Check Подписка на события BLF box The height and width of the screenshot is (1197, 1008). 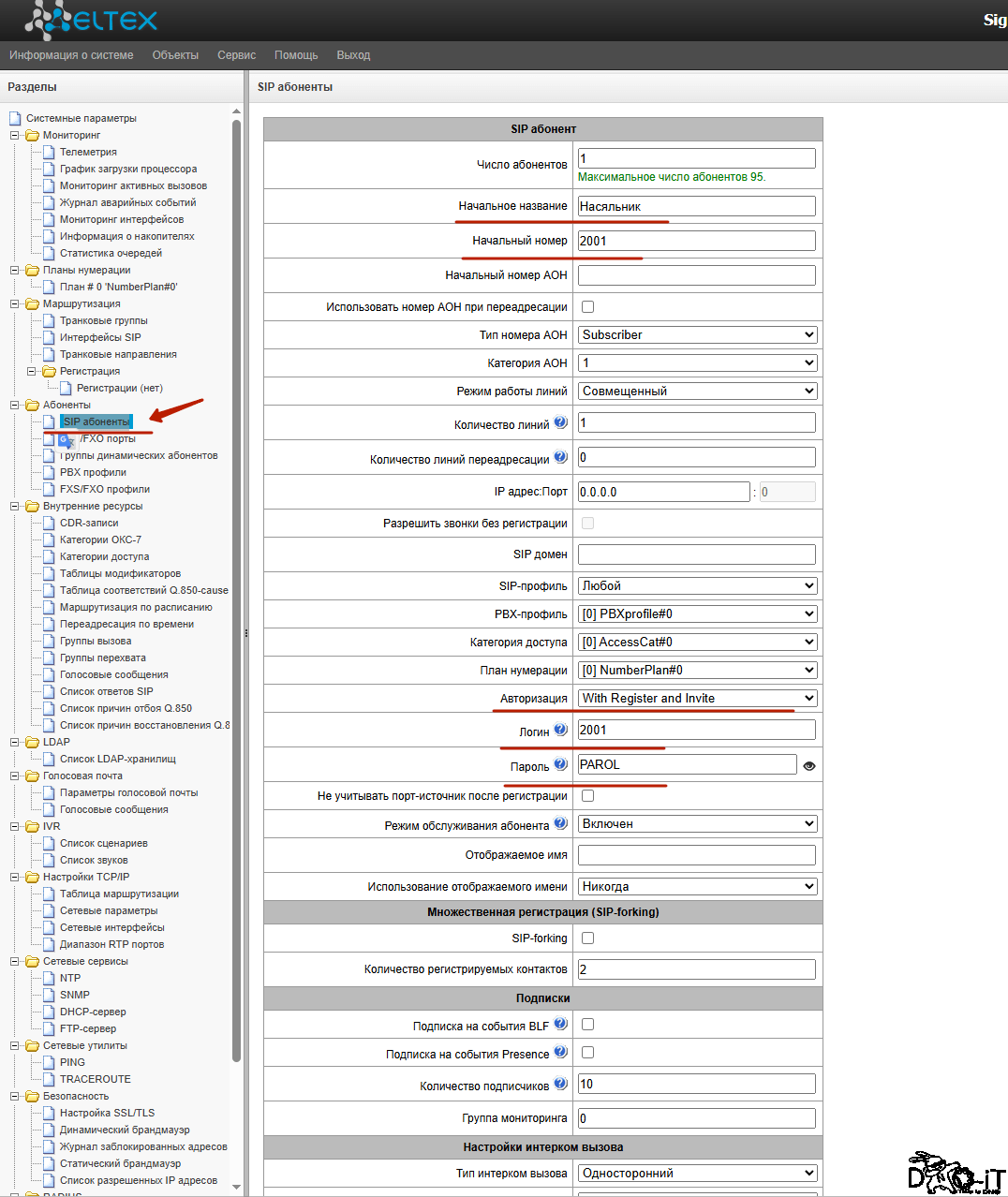point(587,1024)
